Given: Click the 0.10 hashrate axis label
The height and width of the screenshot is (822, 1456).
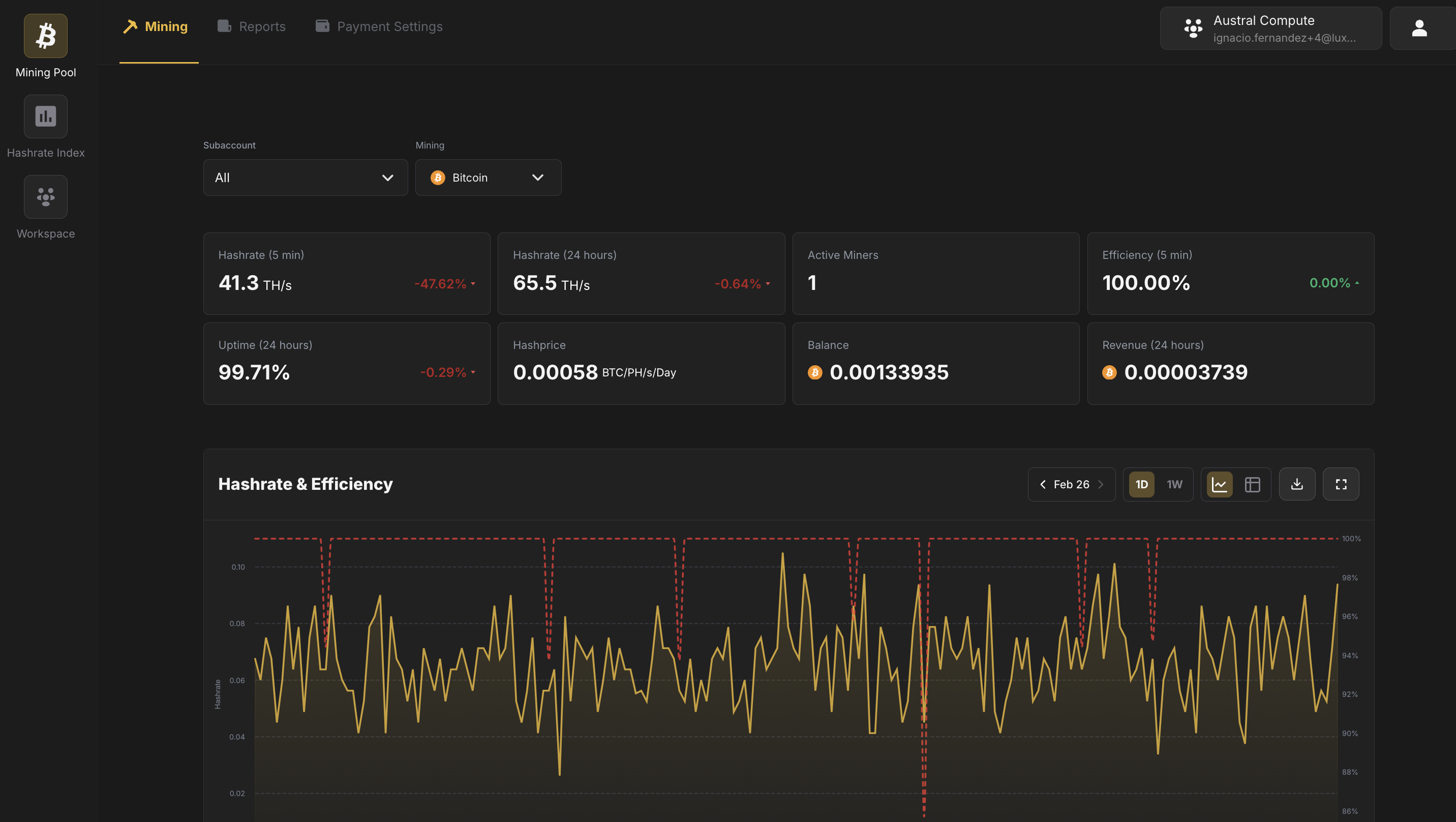Looking at the screenshot, I should 238,567.
